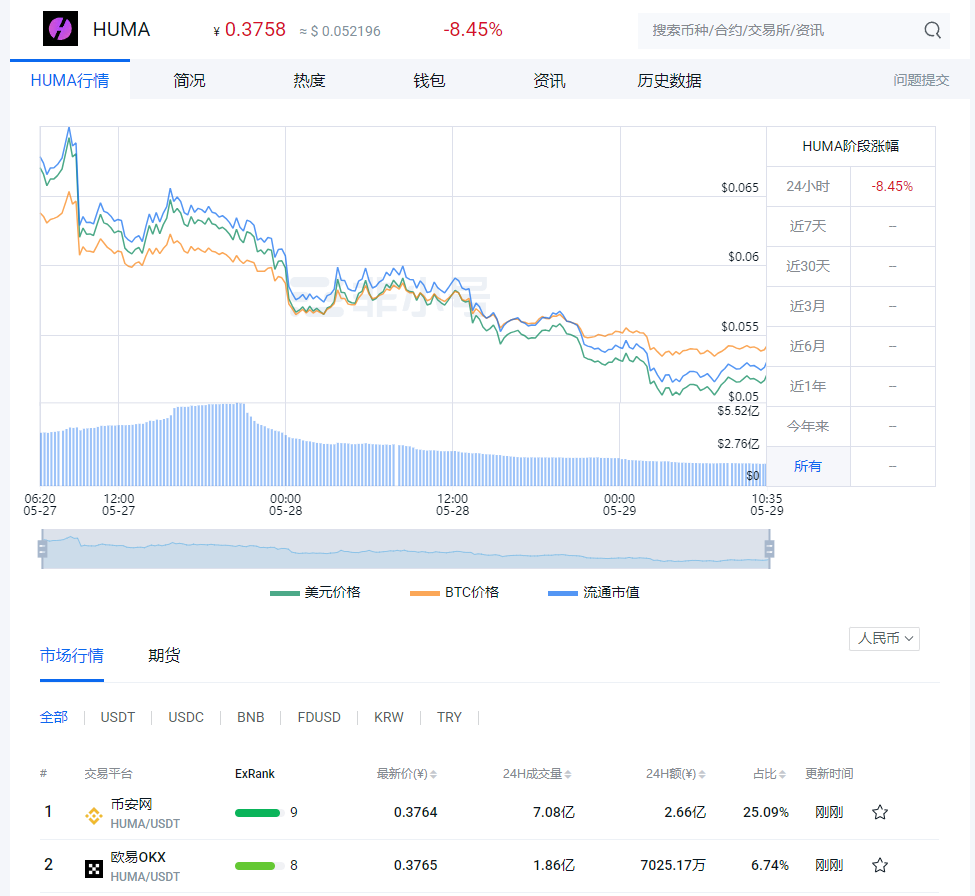The width and height of the screenshot is (975, 896).
Task: Select the 市场行情 section tab
Action: tap(72, 655)
